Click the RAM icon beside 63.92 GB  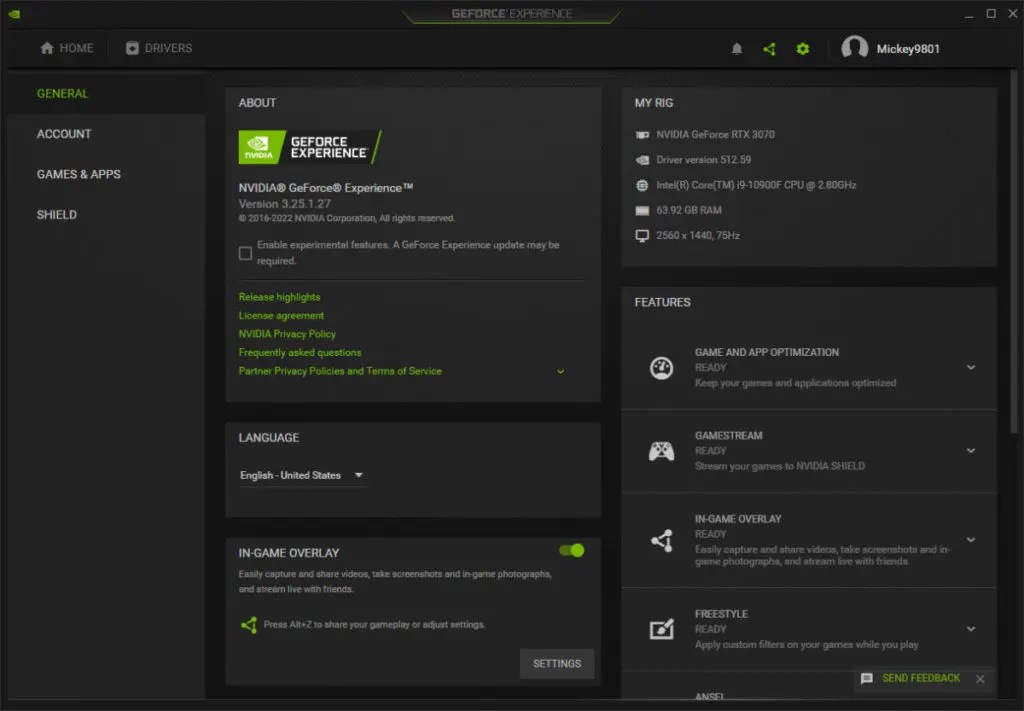click(642, 210)
